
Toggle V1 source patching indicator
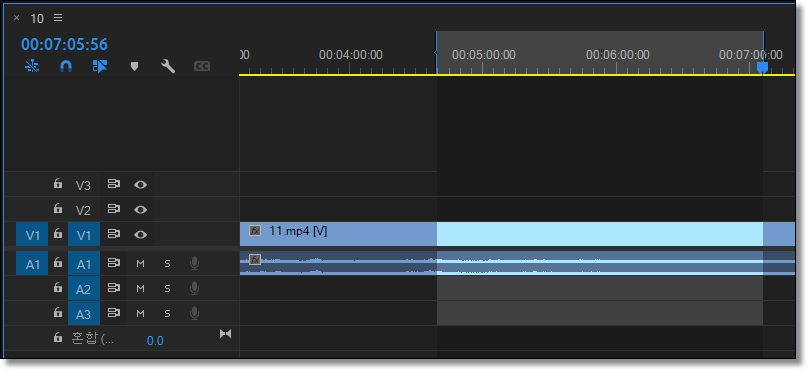click(x=32, y=235)
